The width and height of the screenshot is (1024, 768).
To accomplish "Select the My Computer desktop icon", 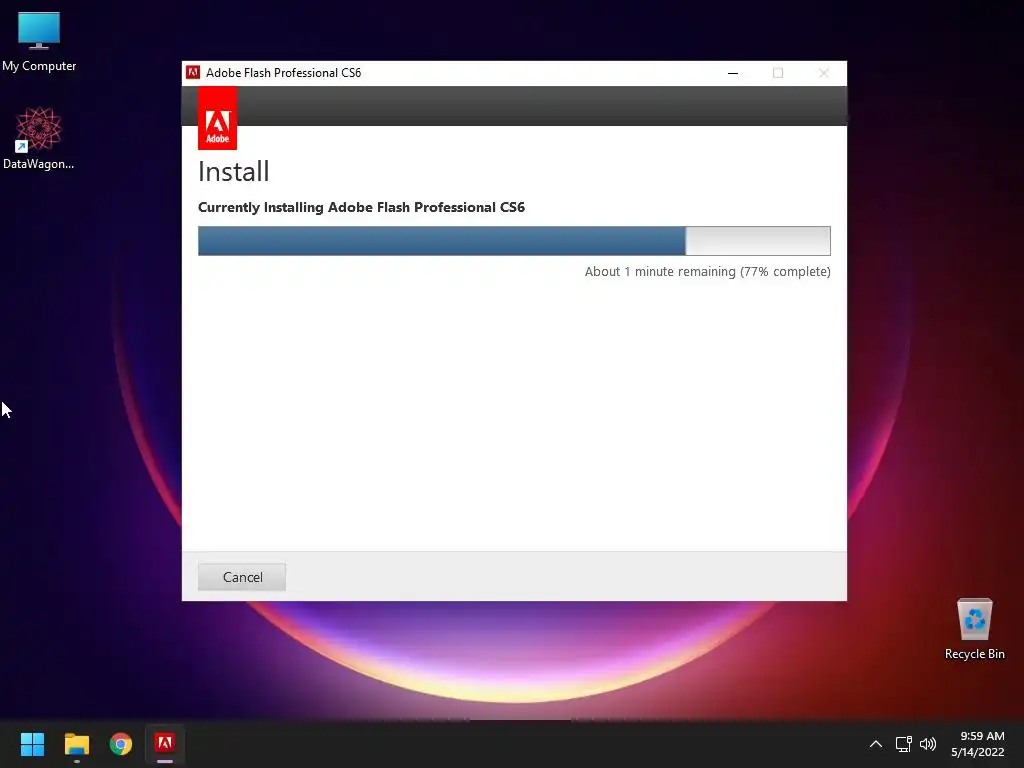I will pos(39,43).
